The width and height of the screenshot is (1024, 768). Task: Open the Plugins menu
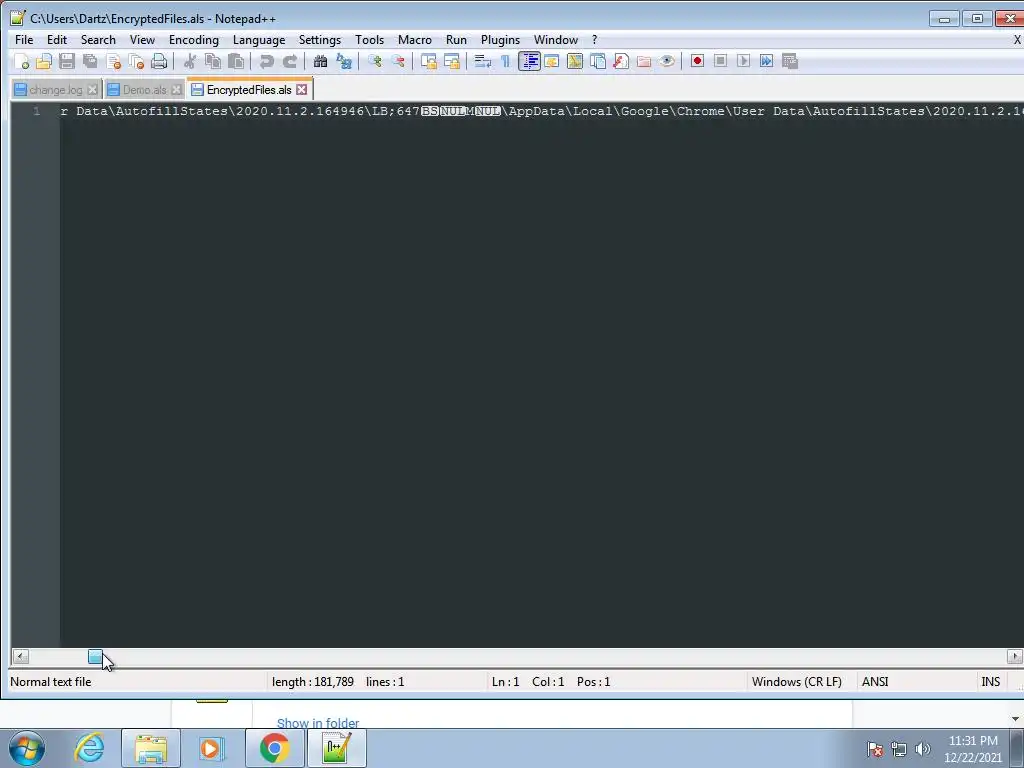(500, 40)
